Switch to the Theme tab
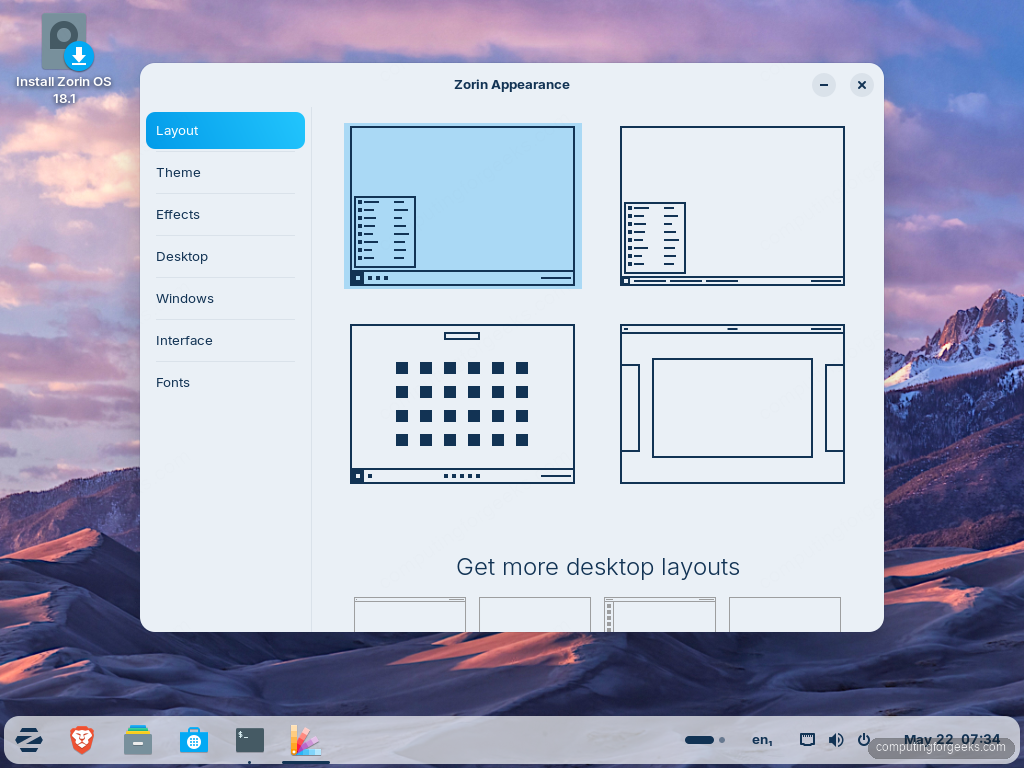The image size is (1024, 768). coord(225,172)
